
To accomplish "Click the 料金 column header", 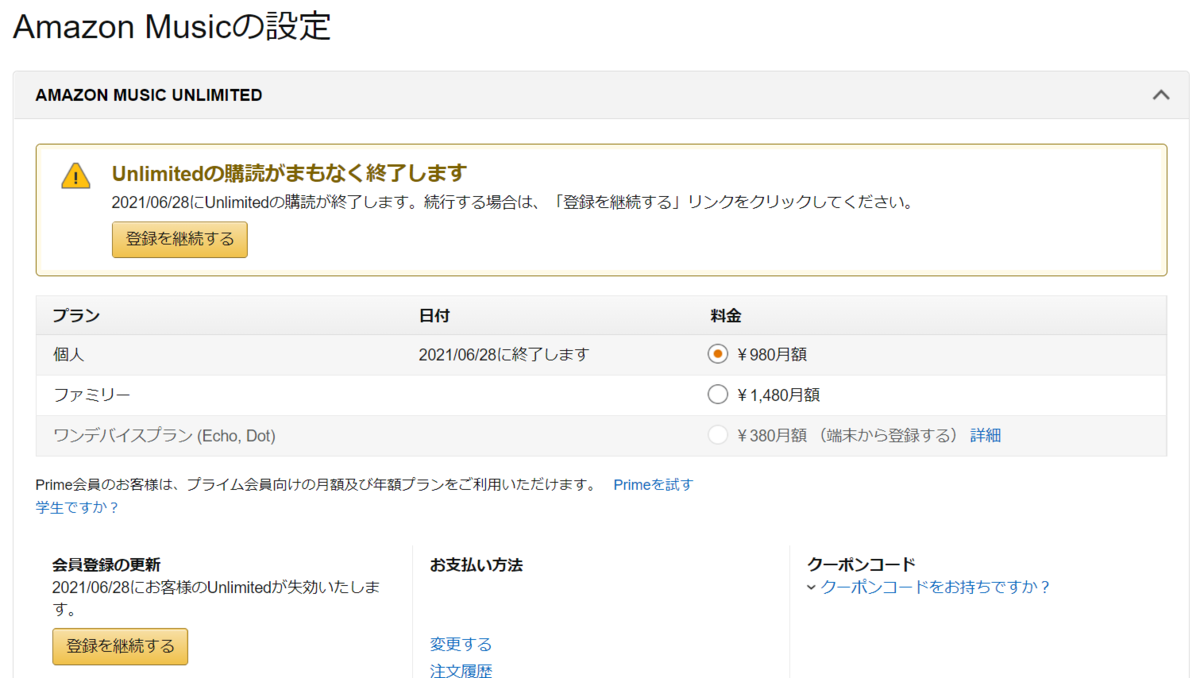I will coord(726,316).
